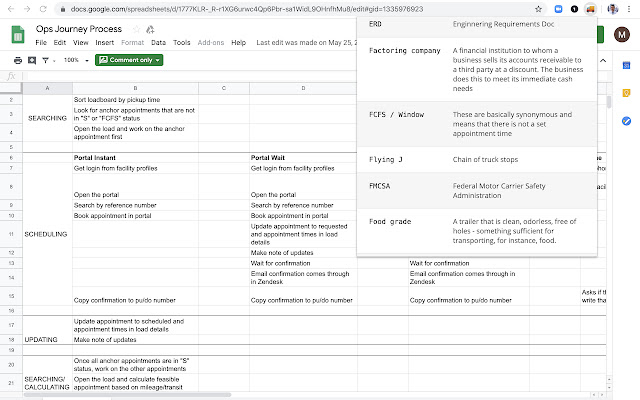Screen dimensions: 640x400
Task: Click the Portal Wait header cell
Action: pos(303,158)
